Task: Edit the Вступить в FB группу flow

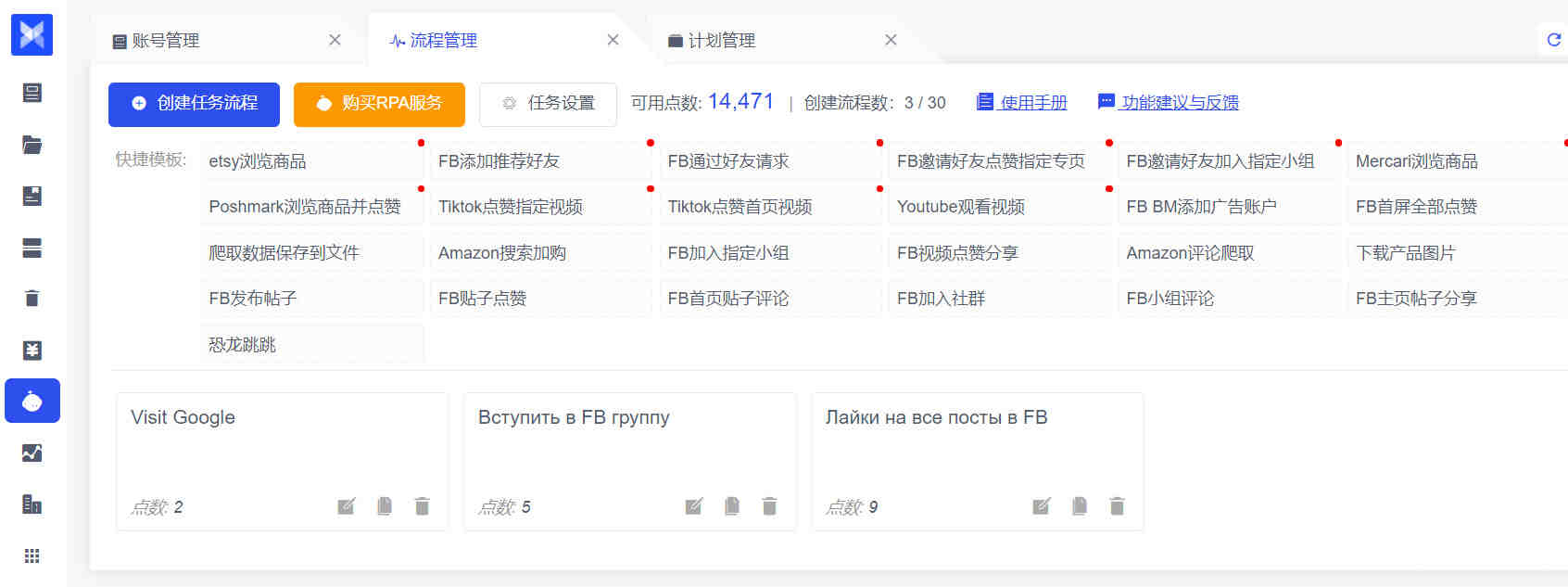Action: pos(694,505)
